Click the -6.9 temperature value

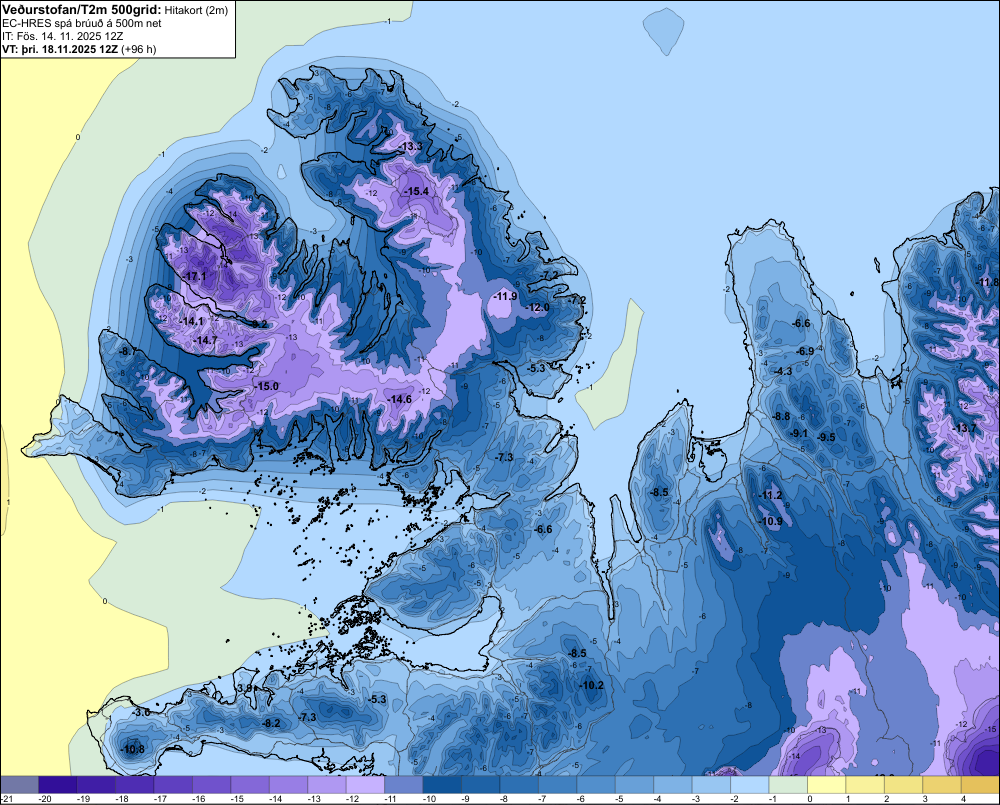(x=805, y=351)
